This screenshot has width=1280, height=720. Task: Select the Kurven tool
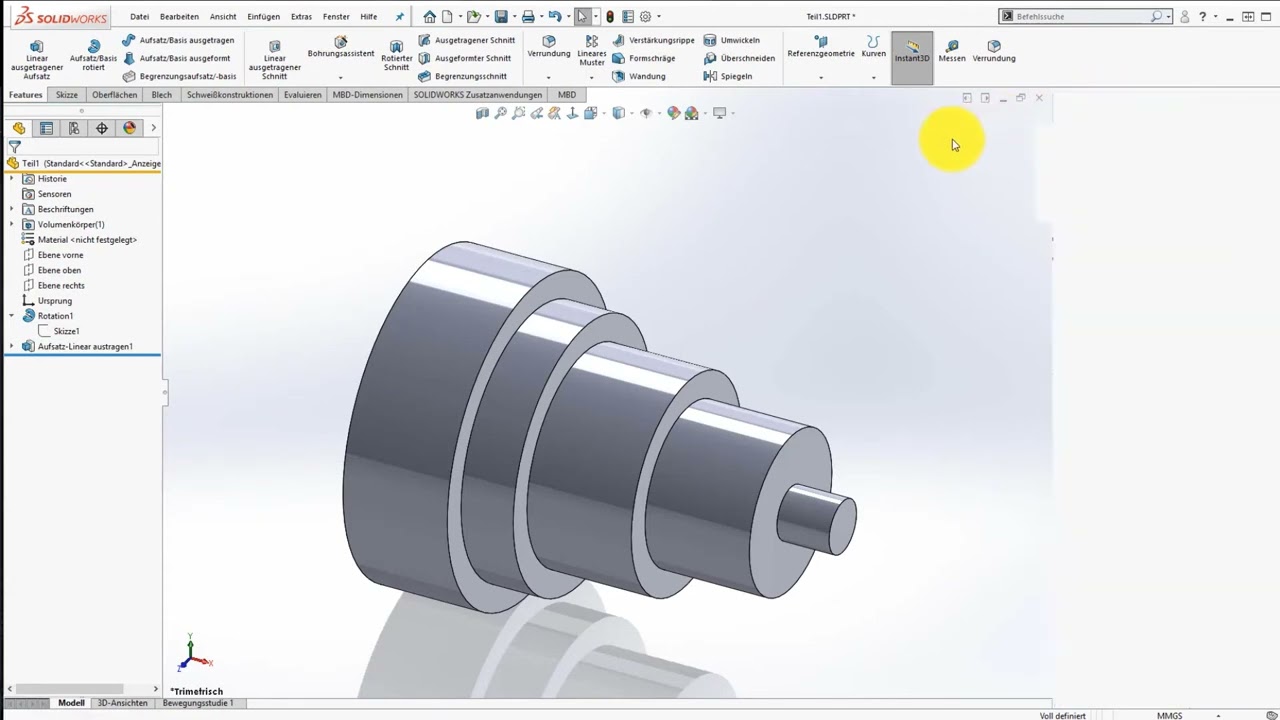[873, 47]
